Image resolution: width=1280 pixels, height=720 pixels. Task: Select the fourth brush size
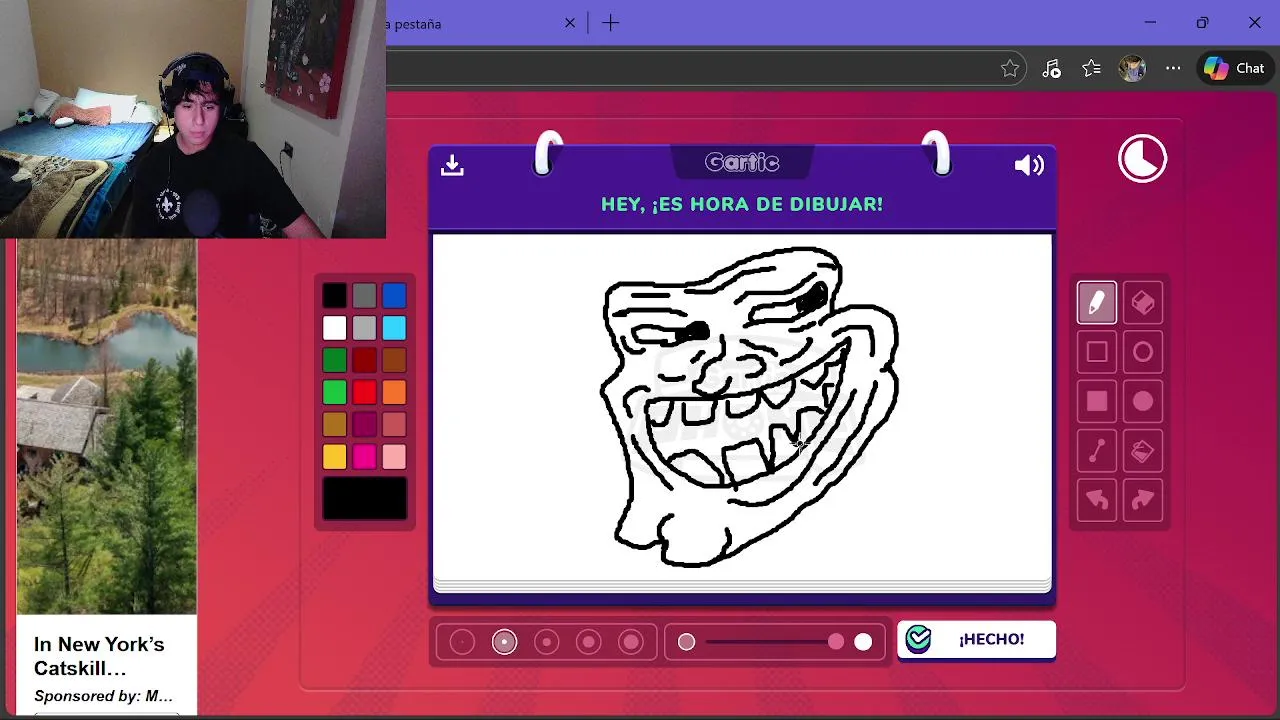click(x=589, y=642)
